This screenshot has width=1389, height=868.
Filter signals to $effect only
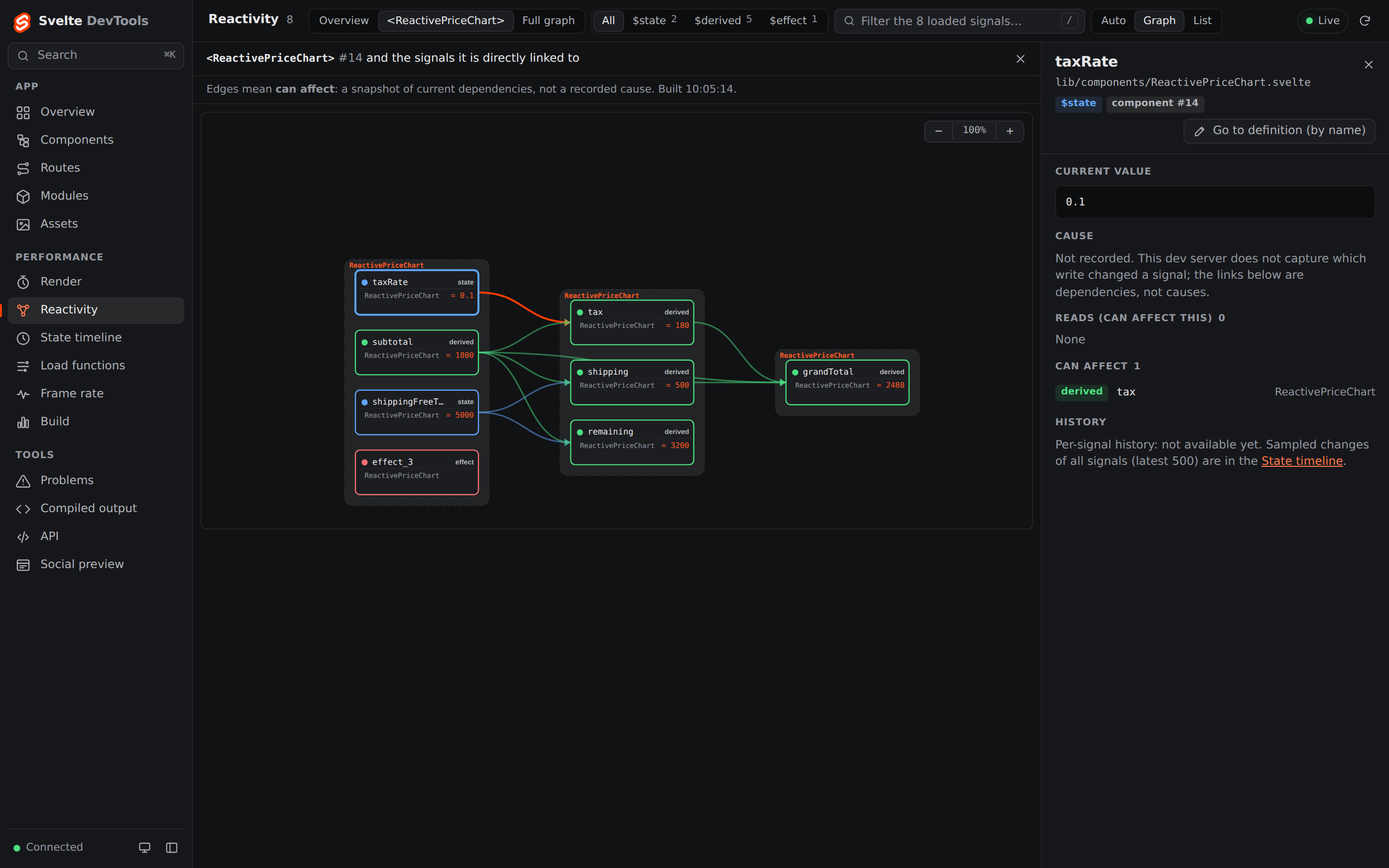[793, 21]
